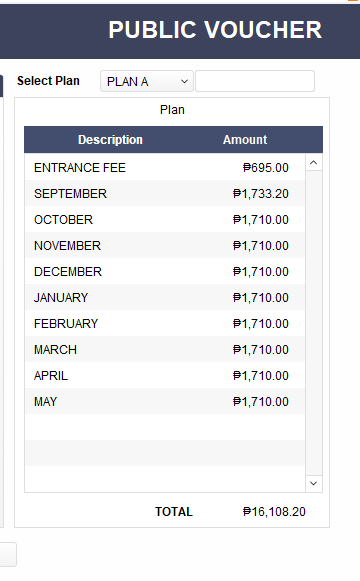
Task: Select the FEBRUARY row
Action: point(165,323)
